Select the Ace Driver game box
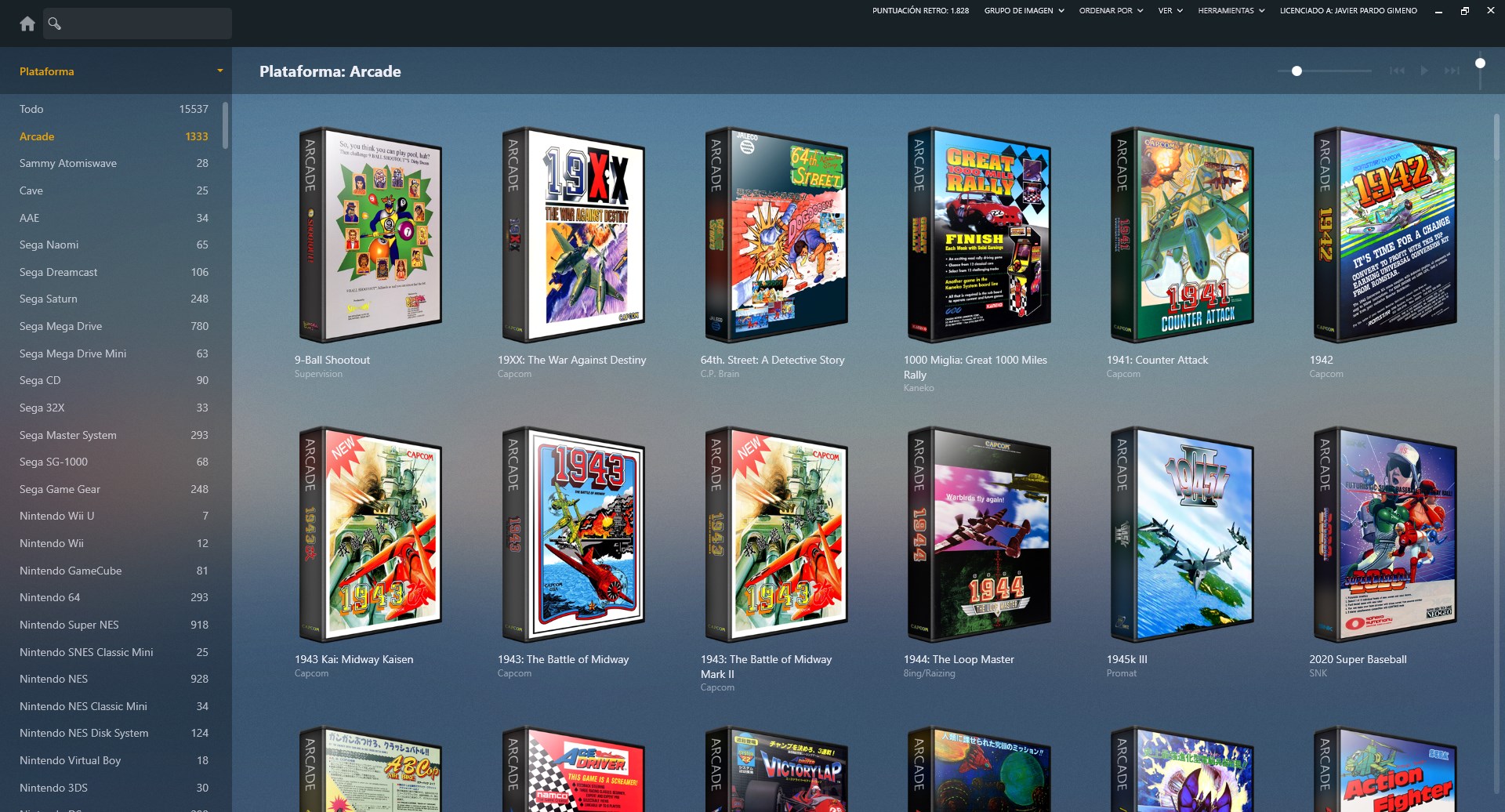Image resolution: width=1505 pixels, height=812 pixels. tap(574, 769)
